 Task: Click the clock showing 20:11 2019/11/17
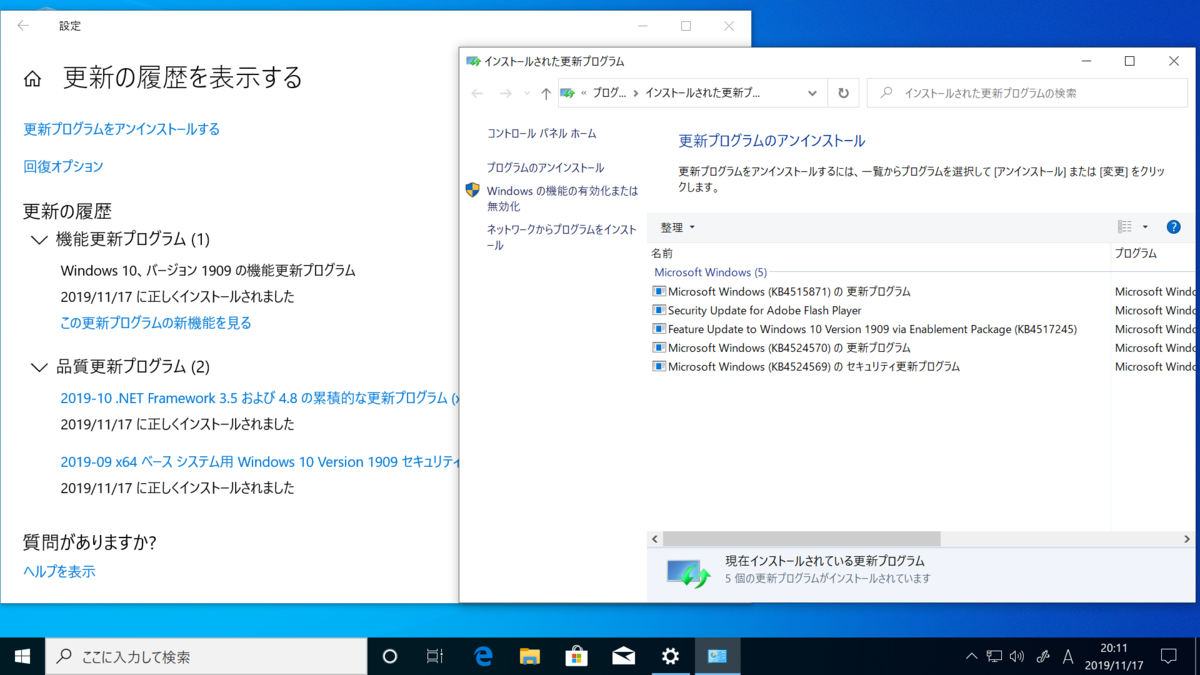pos(1113,657)
